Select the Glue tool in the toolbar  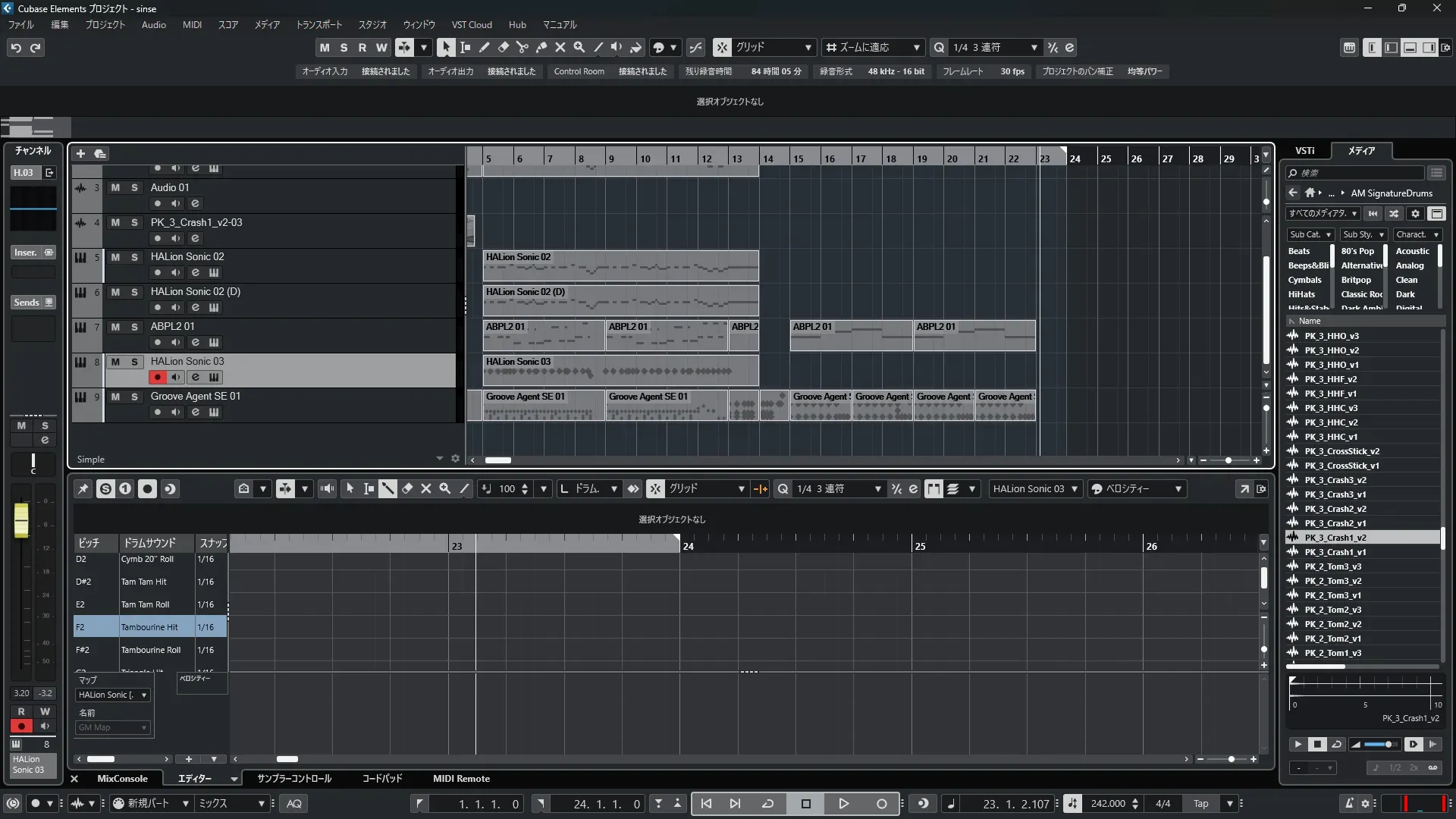click(541, 47)
